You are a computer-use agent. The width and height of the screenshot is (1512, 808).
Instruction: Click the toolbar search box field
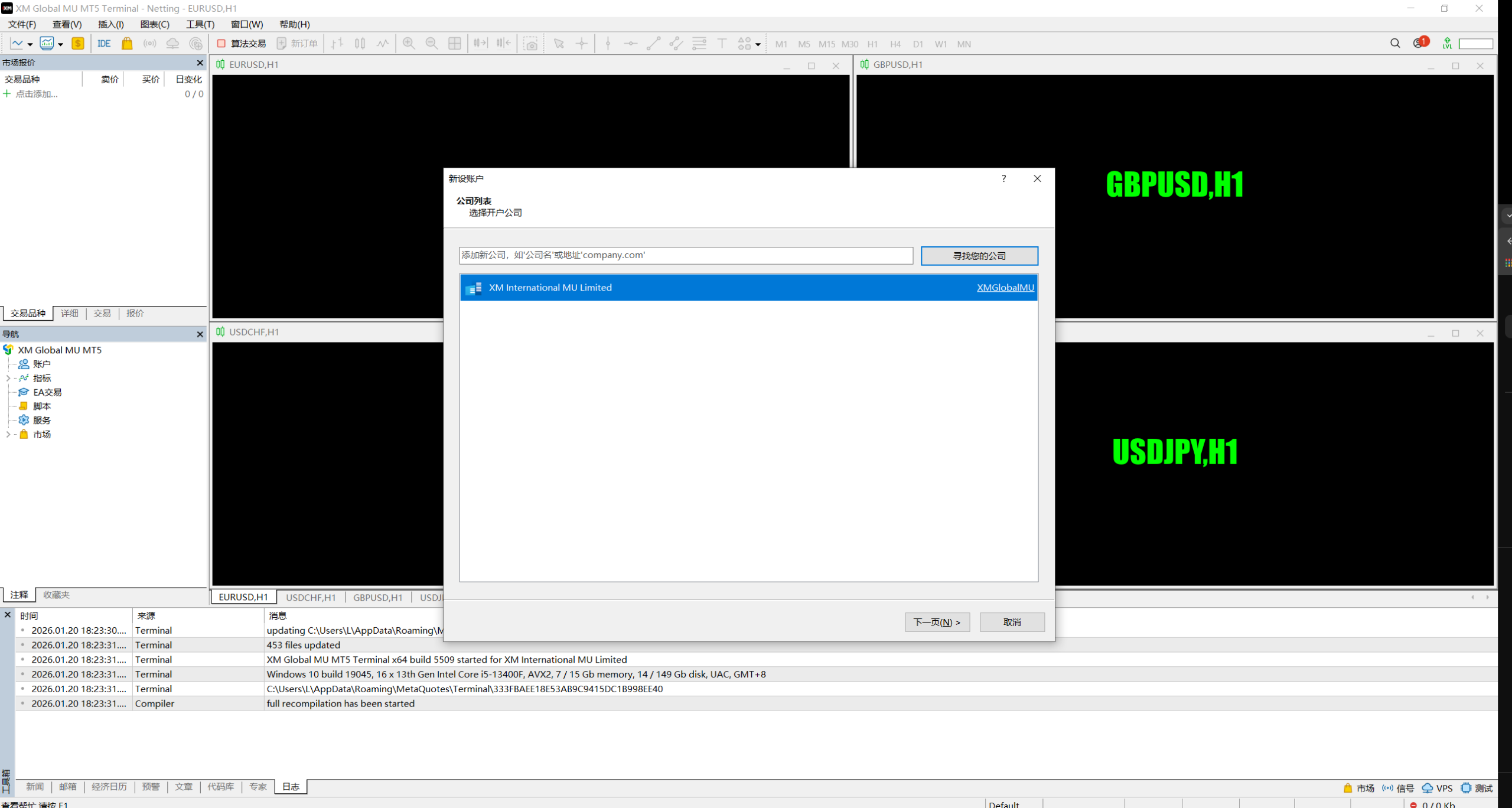(x=1475, y=44)
